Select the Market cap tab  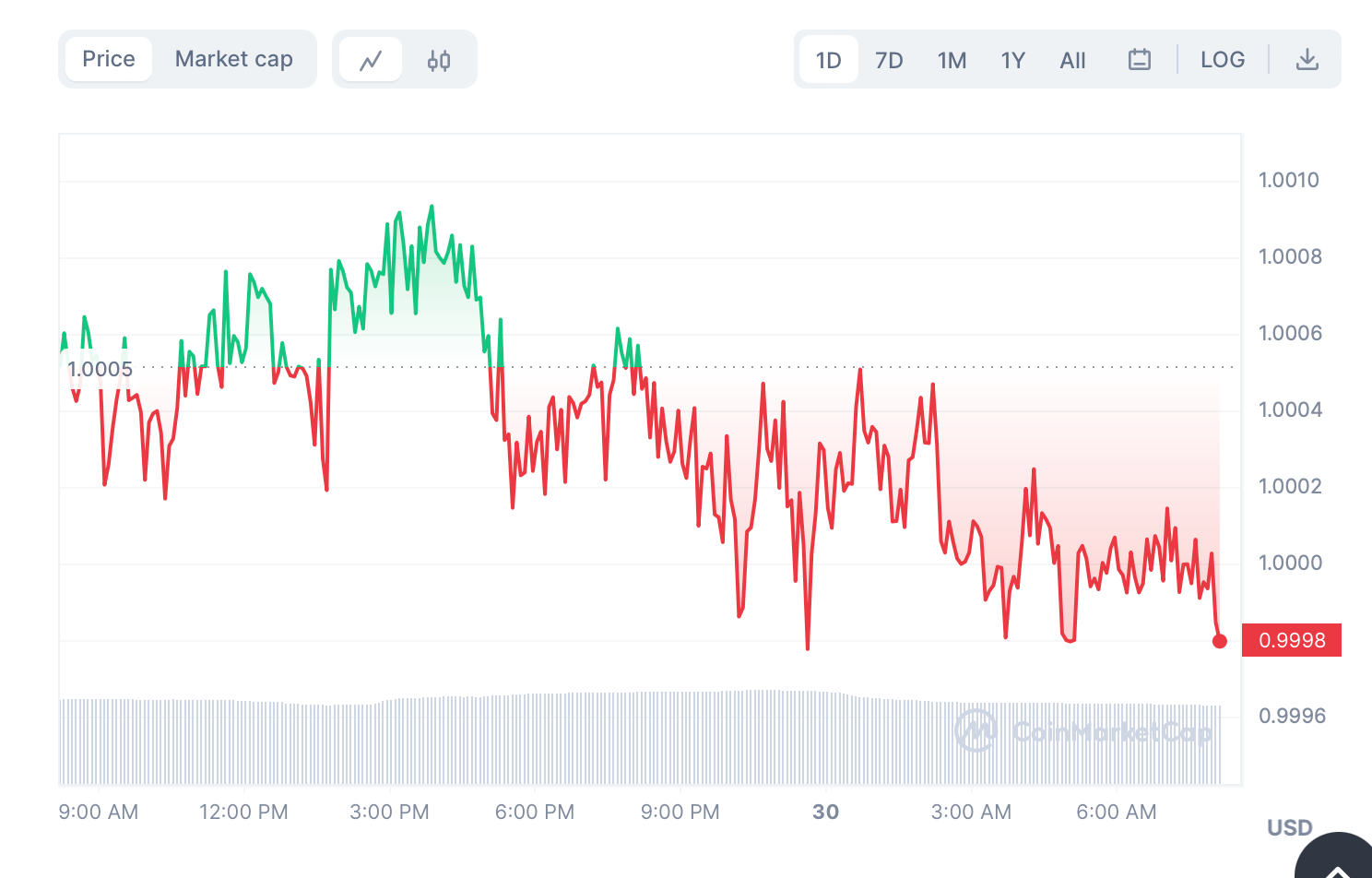pos(234,59)
